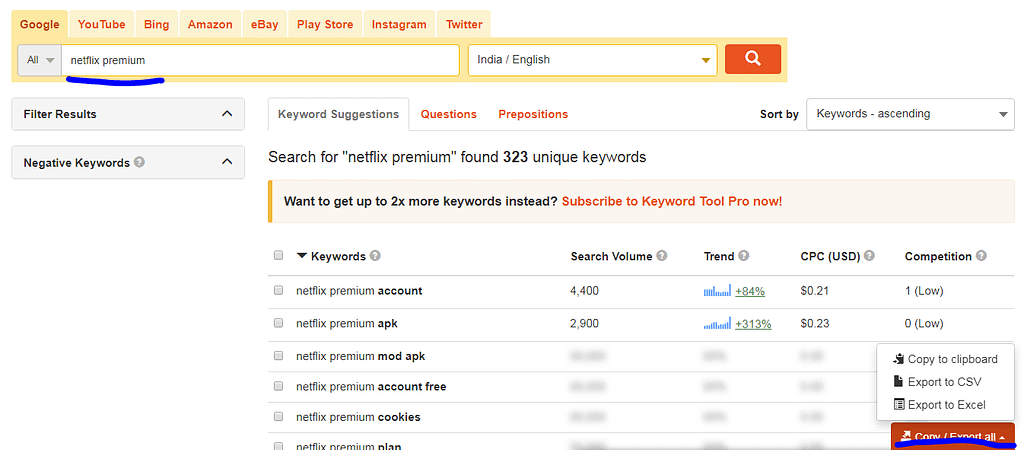The image size is (1024, 450).
Task: Click keyword text netflix premium cookies
Action: point(358,417)
